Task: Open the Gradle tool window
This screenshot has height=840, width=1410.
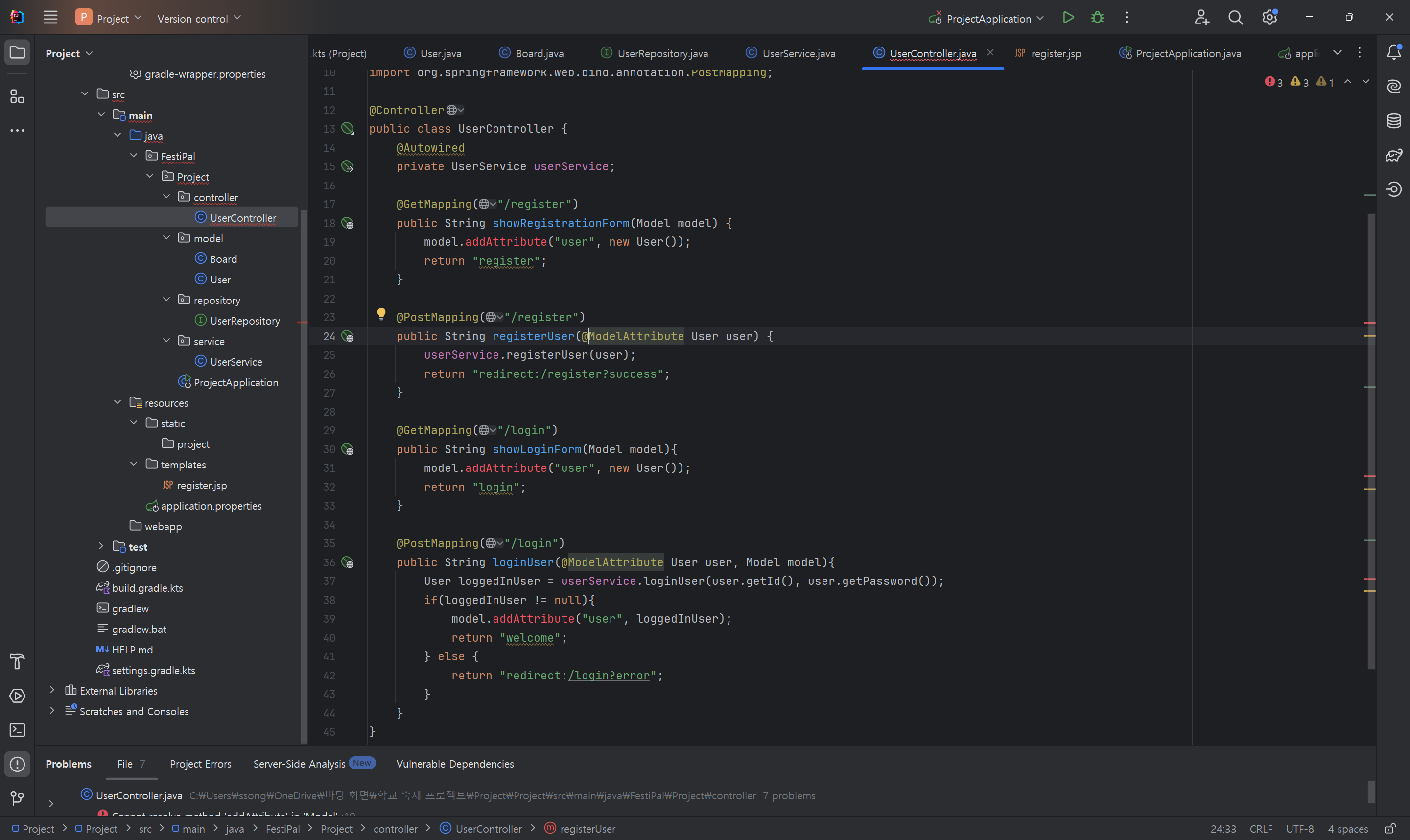Action: pyautogui.click(x=1393, y=155)
